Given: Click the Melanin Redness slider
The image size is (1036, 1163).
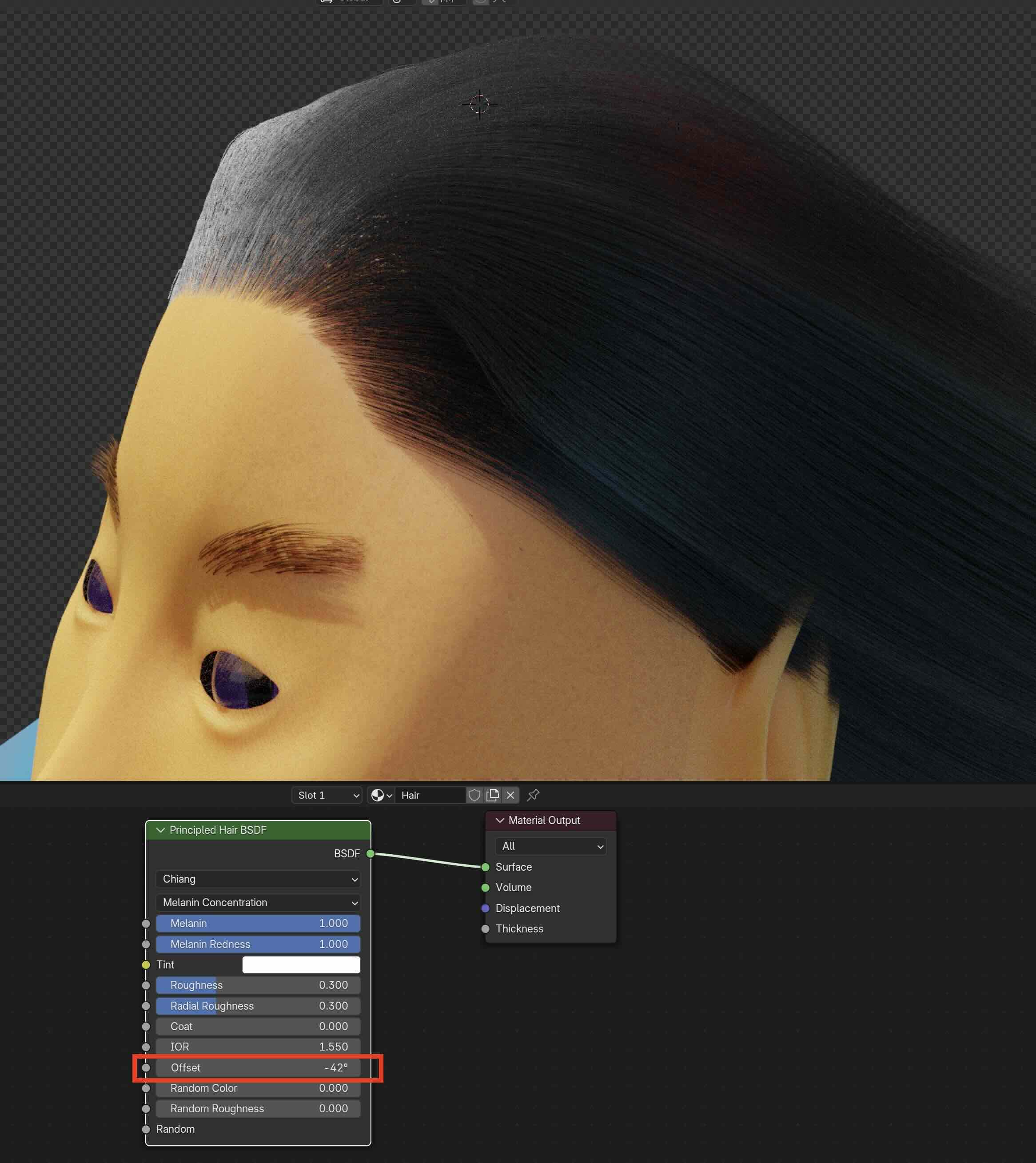Looking at the screenshot, I should pos(258,944).
